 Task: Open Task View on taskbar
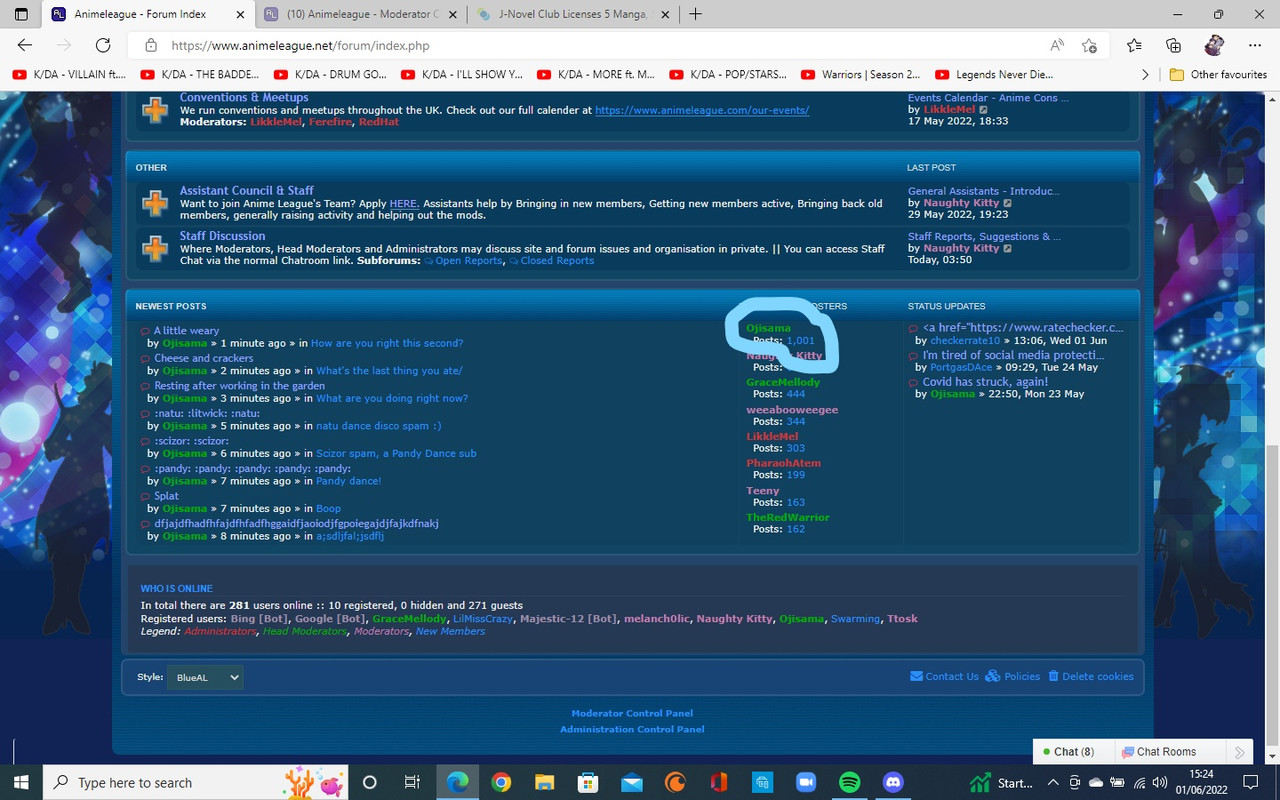tap(411, 782)
